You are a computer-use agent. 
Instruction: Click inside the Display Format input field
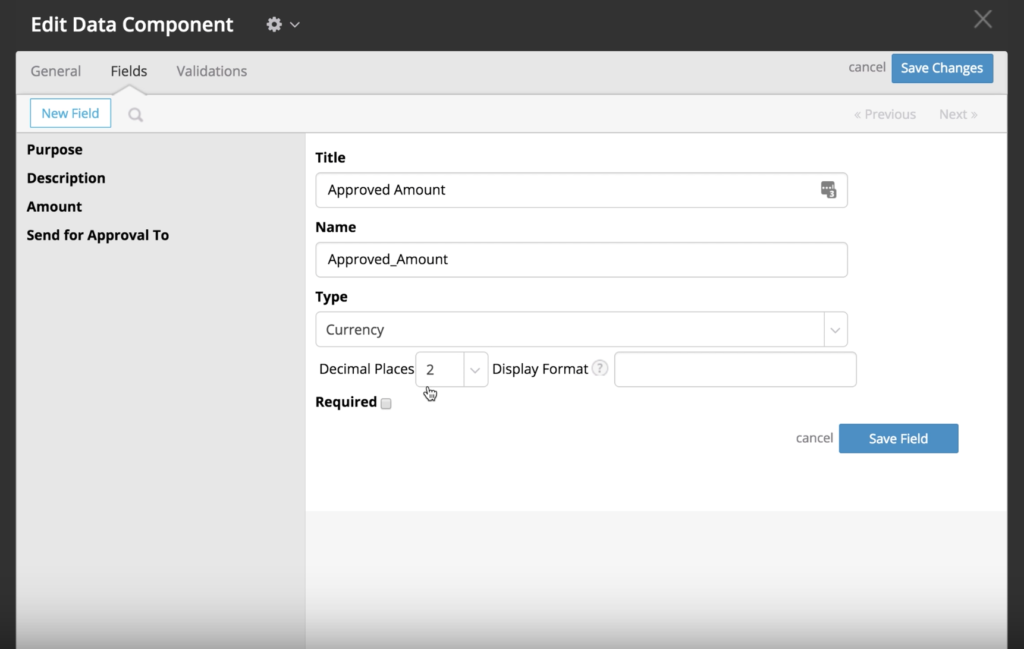734,369
